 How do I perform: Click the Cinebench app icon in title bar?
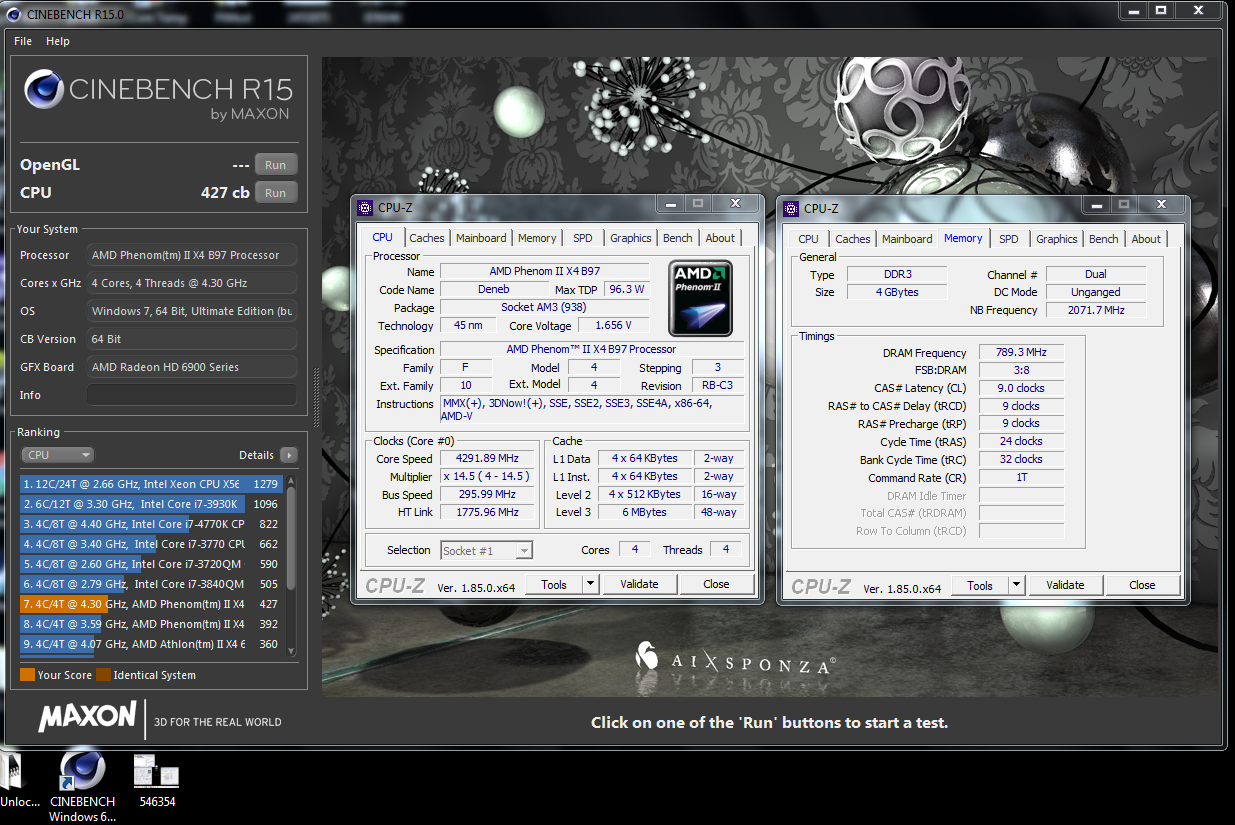[x=14, y=13]
